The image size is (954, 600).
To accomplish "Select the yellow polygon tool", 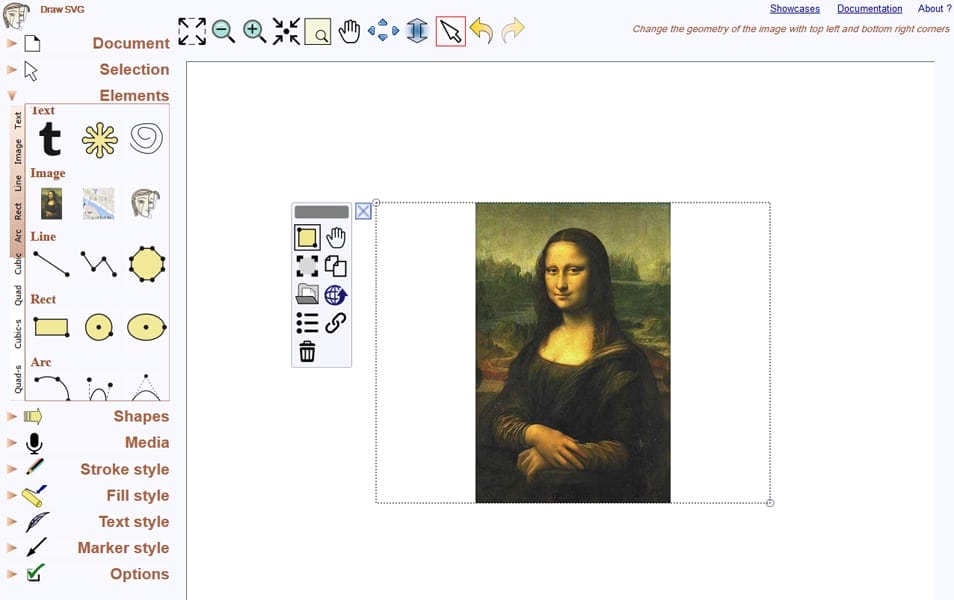I will coord(147,263).
